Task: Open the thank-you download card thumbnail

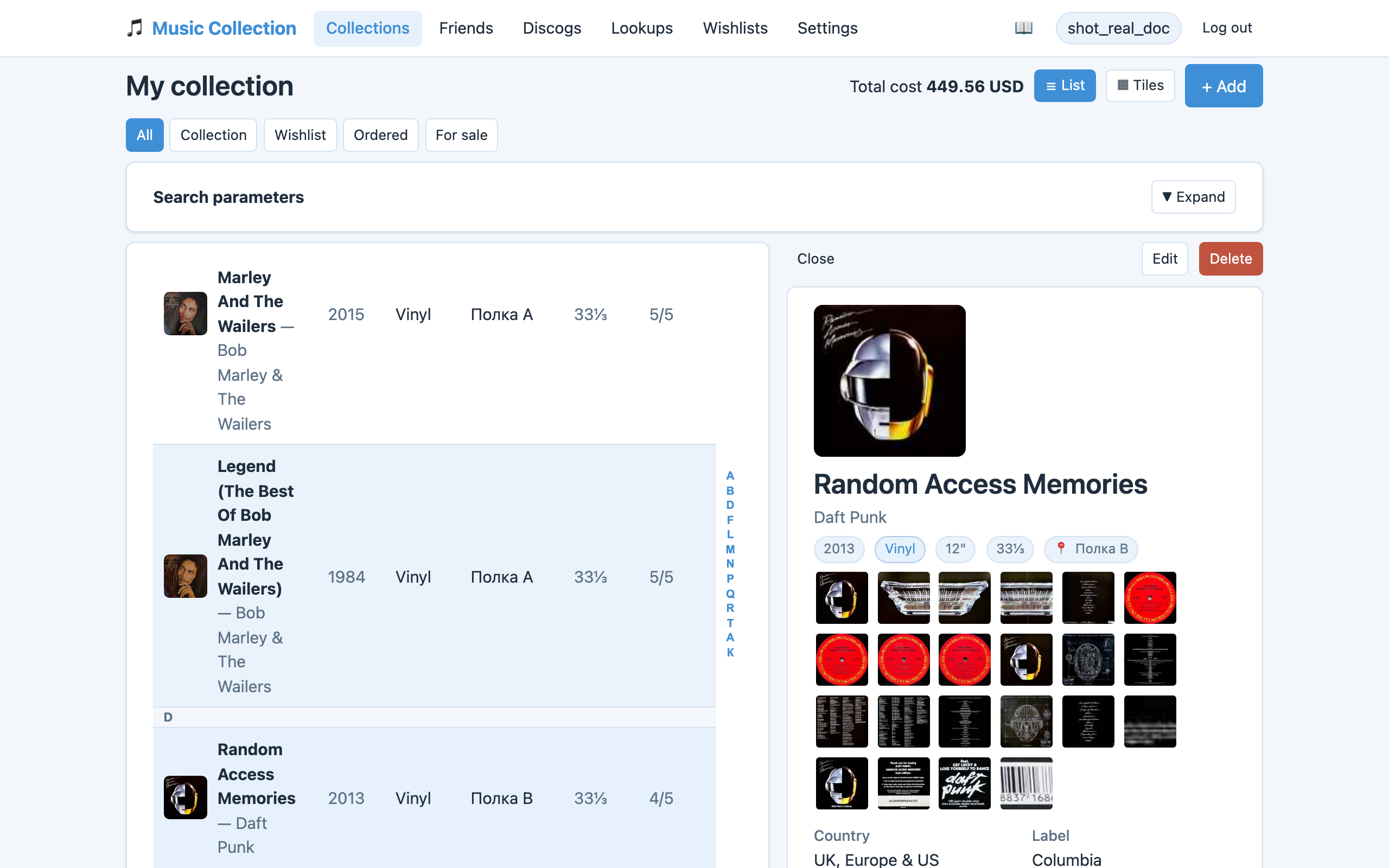Action: tap(903, 783)
